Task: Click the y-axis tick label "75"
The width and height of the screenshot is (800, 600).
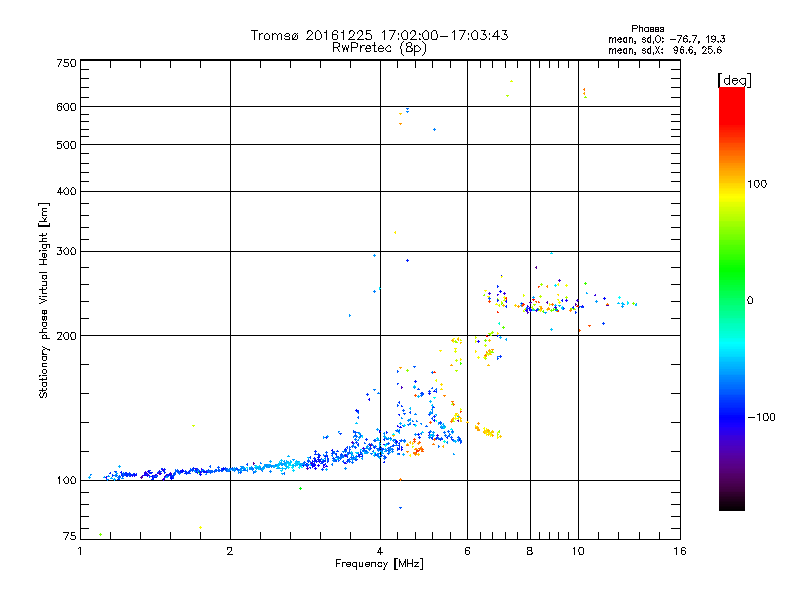Action: (x=70, y=536)
